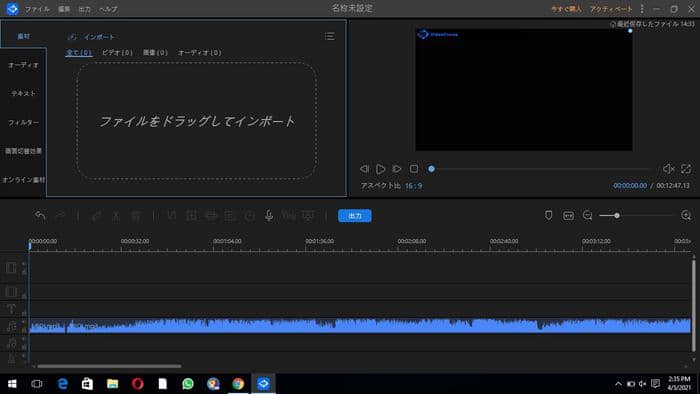Click the music track icon beside the audio clip
This screenshot has width=700, height=394.
(11, 326)
